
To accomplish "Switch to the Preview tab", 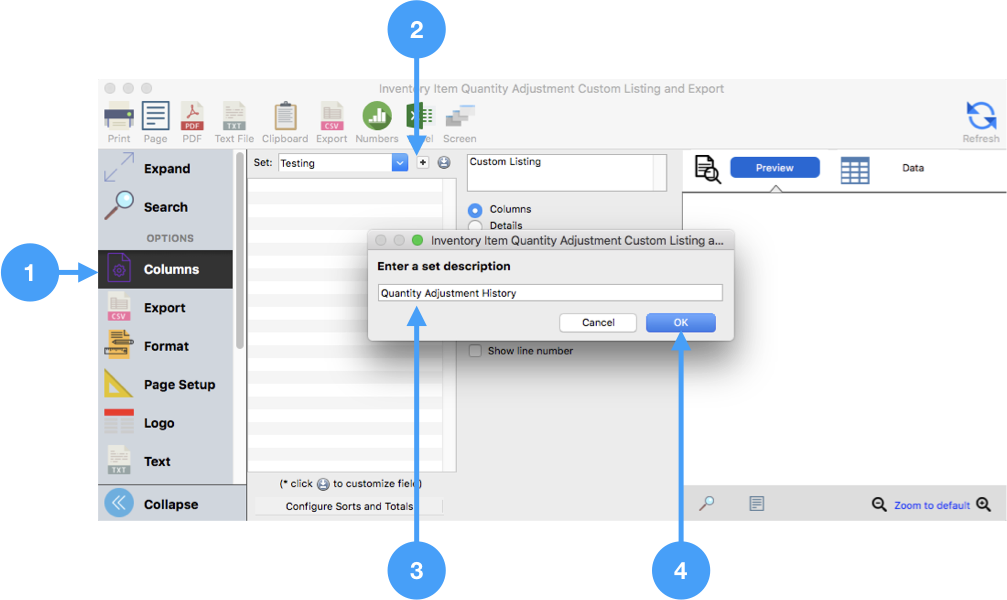I will [x=774, y=168].
